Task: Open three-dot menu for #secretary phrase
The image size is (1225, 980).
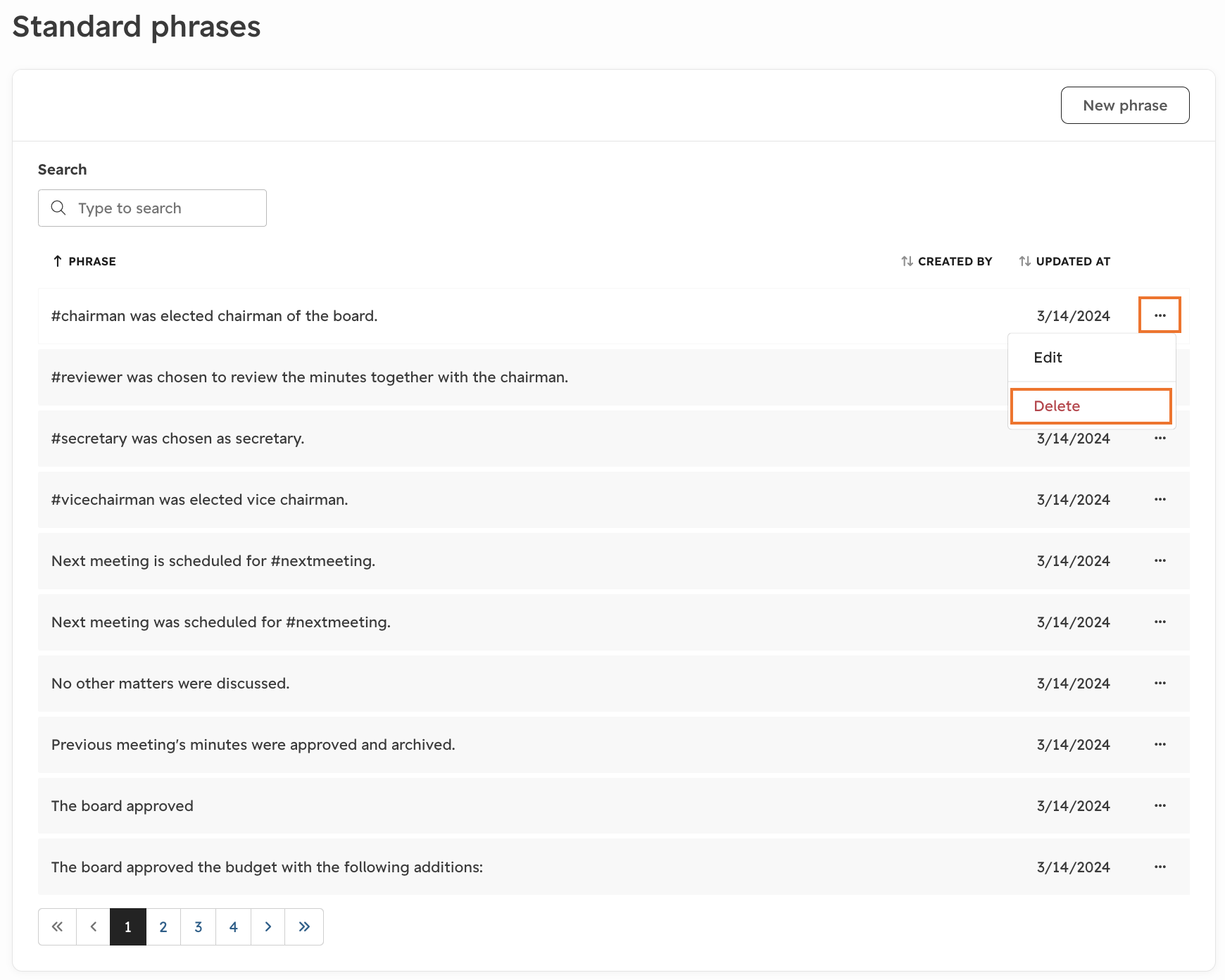Action: 1160,438
